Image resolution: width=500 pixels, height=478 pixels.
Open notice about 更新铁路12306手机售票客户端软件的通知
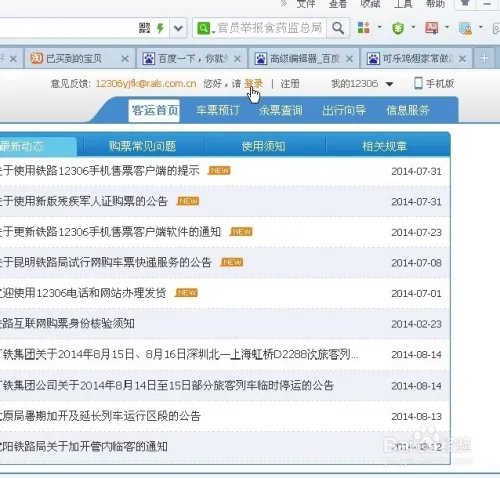[110, 231]
